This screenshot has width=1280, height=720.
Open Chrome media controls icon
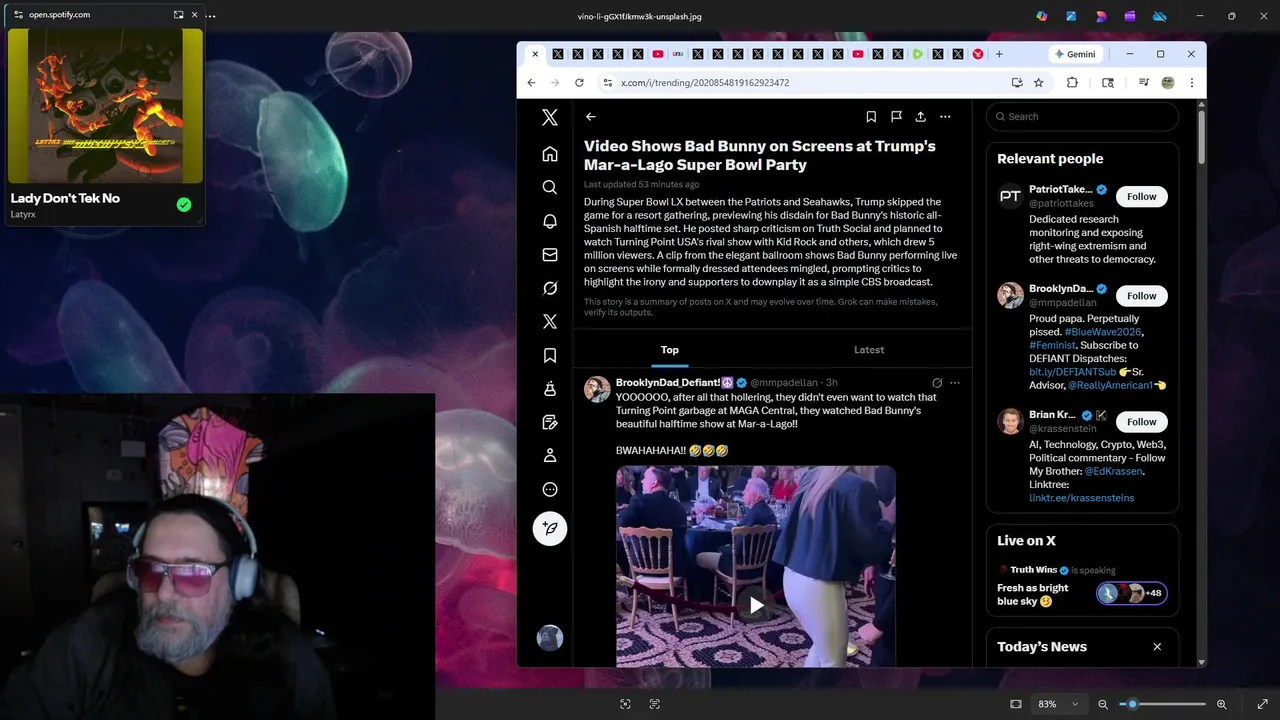point(1143,83)
